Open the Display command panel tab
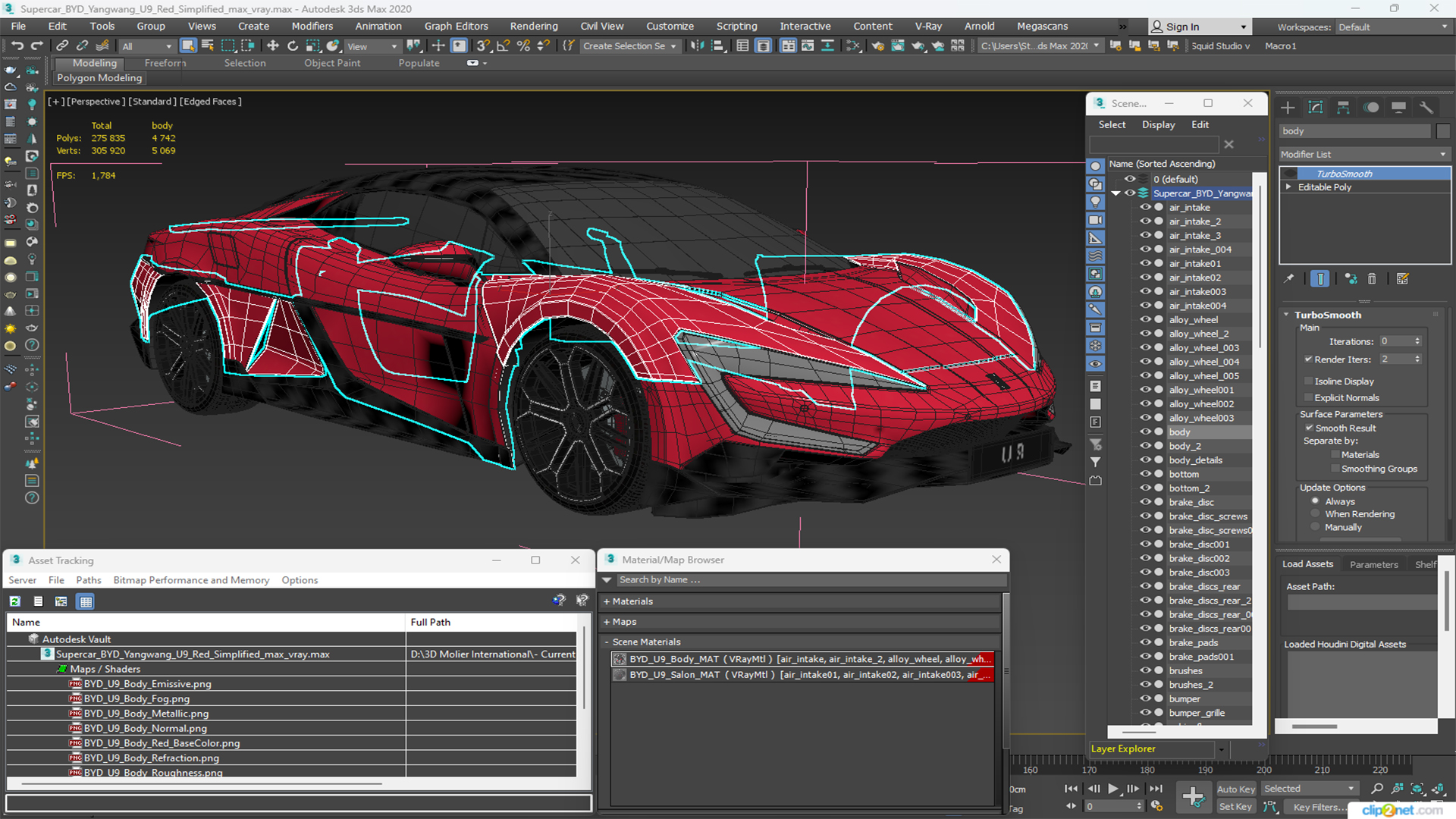 [x=1398, y=108]
